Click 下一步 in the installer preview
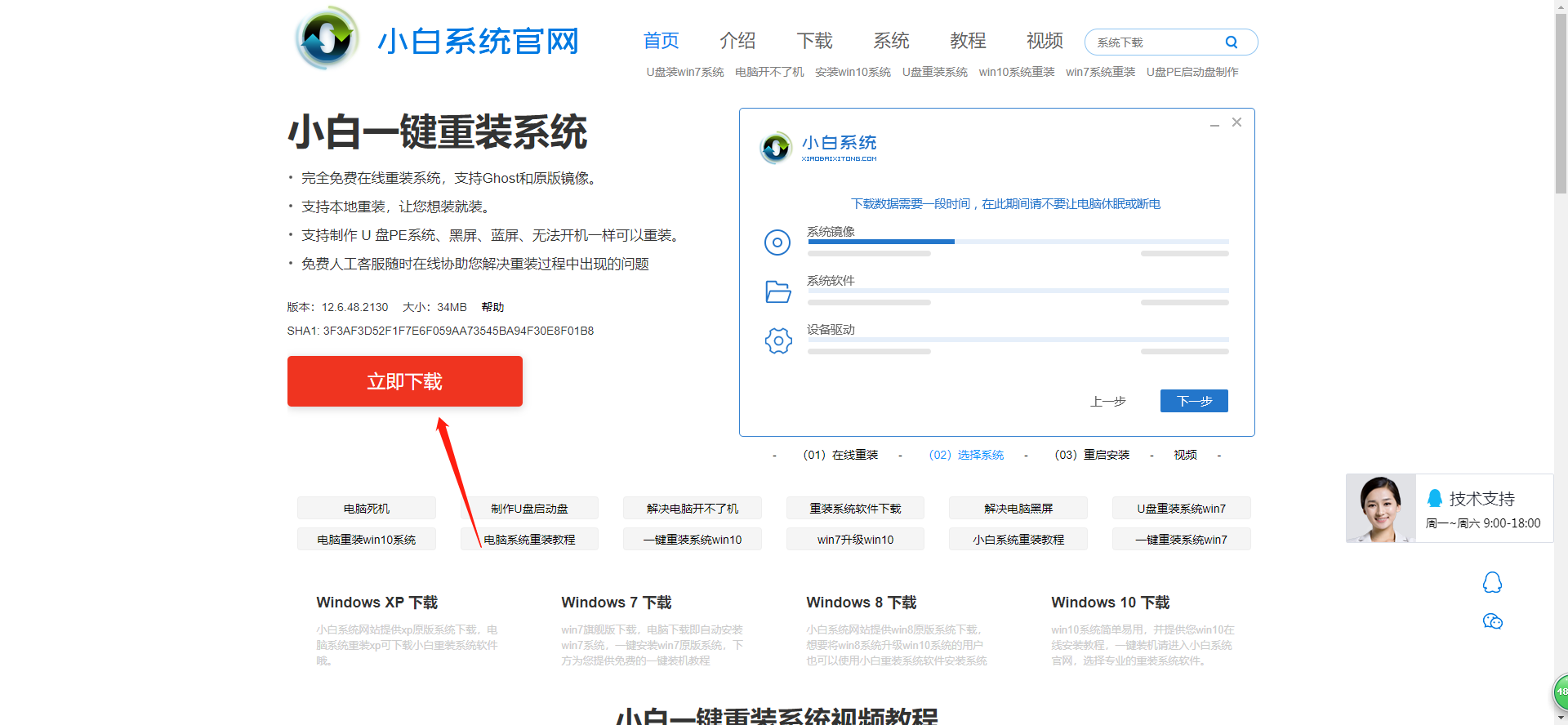This screenshot has height=725, width=1568. pyautogui.click(x=1194, y=401)
